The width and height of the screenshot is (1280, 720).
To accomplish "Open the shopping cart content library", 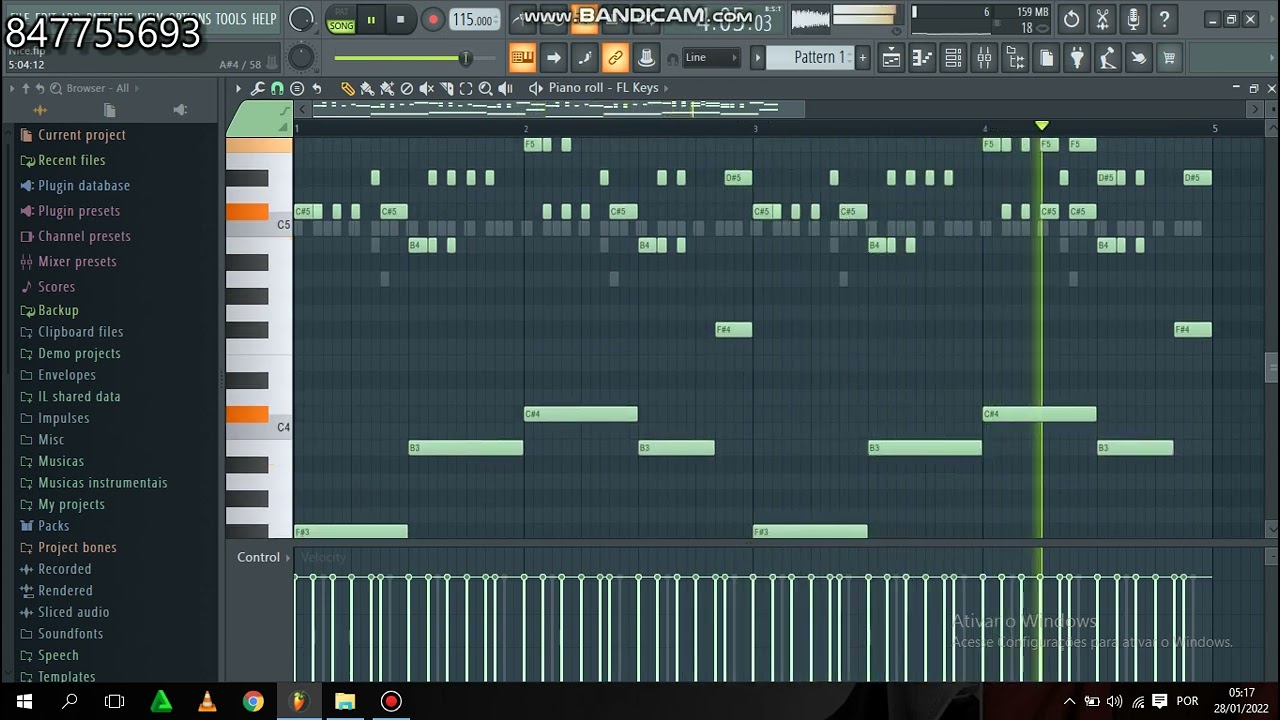I will 1169,58.
